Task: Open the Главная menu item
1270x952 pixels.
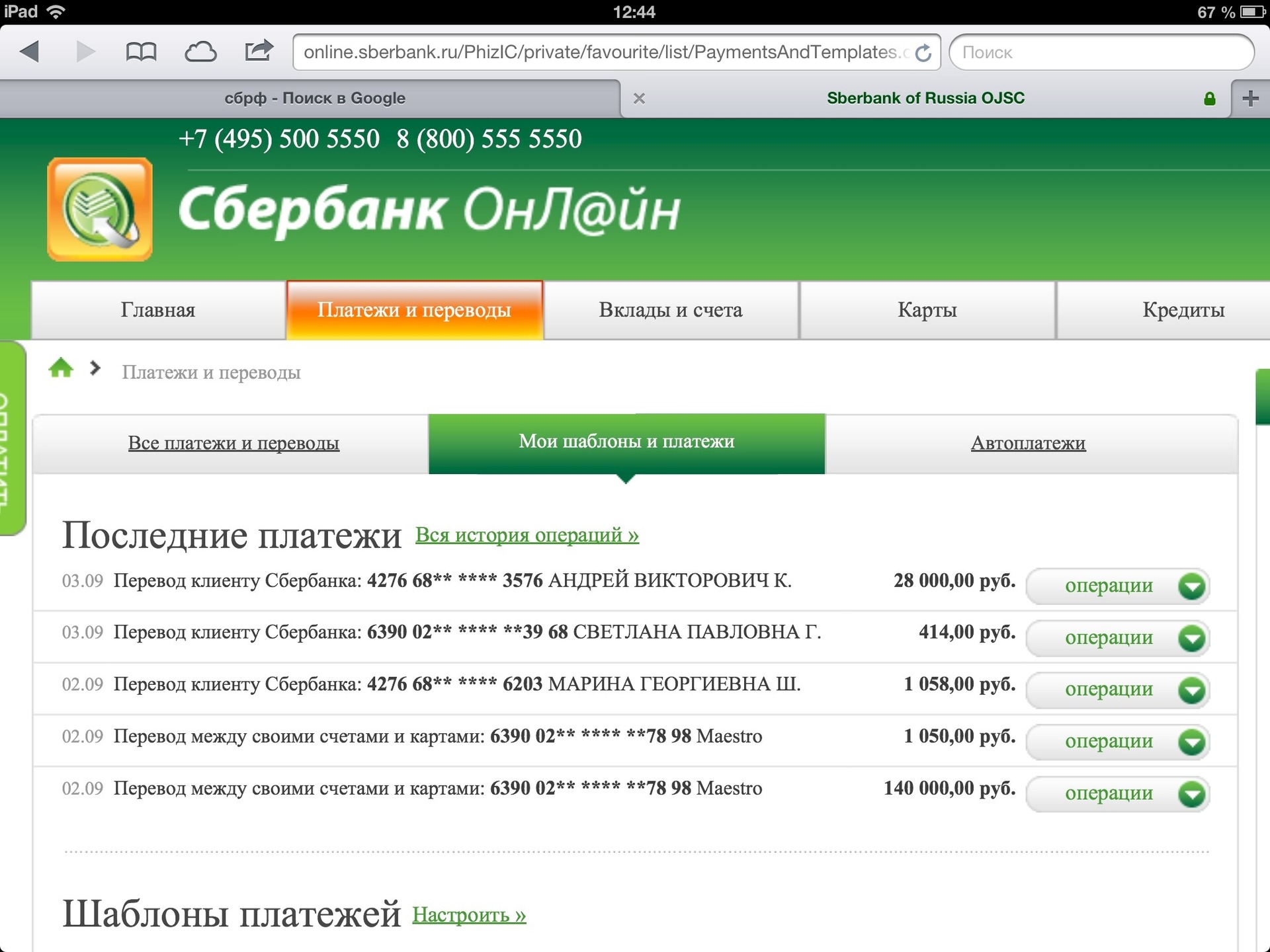Action: click(x=158, y=310)
